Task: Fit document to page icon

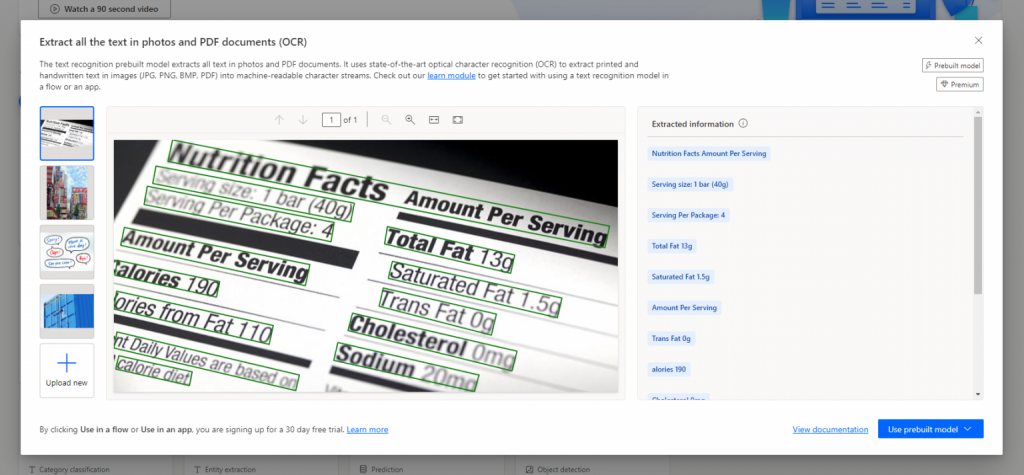Action: [458, 120]
